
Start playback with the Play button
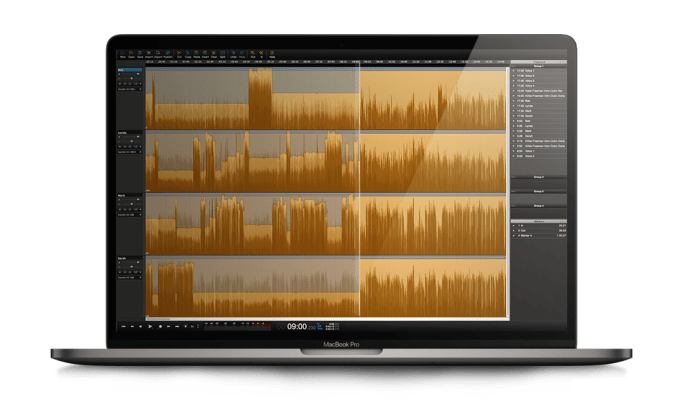click(x=150, y=326)
